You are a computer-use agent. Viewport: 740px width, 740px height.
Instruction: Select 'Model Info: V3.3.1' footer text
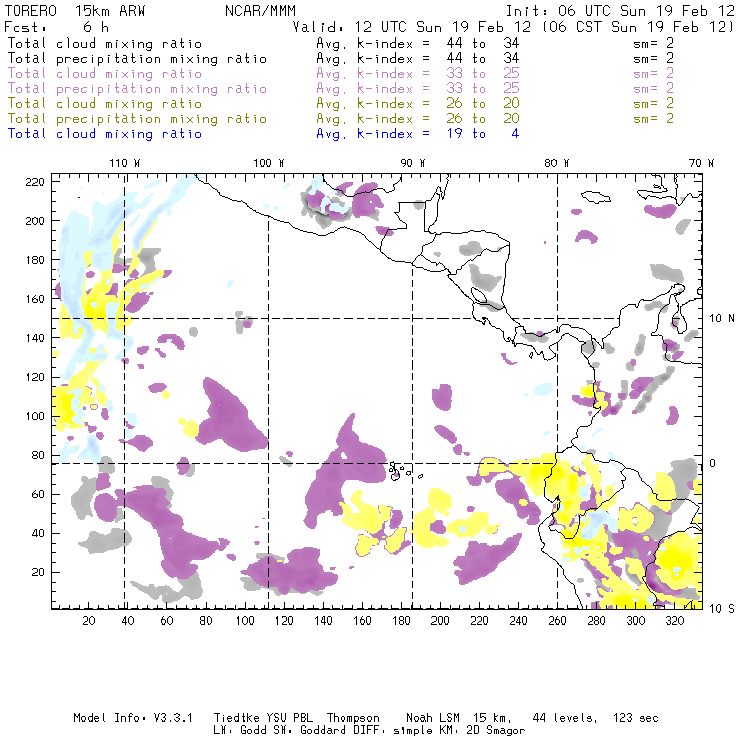point(133,718)
